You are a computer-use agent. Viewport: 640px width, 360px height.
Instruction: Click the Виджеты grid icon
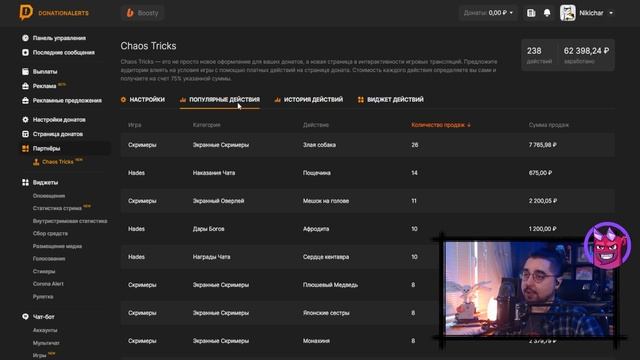click(x=25, y=182)
